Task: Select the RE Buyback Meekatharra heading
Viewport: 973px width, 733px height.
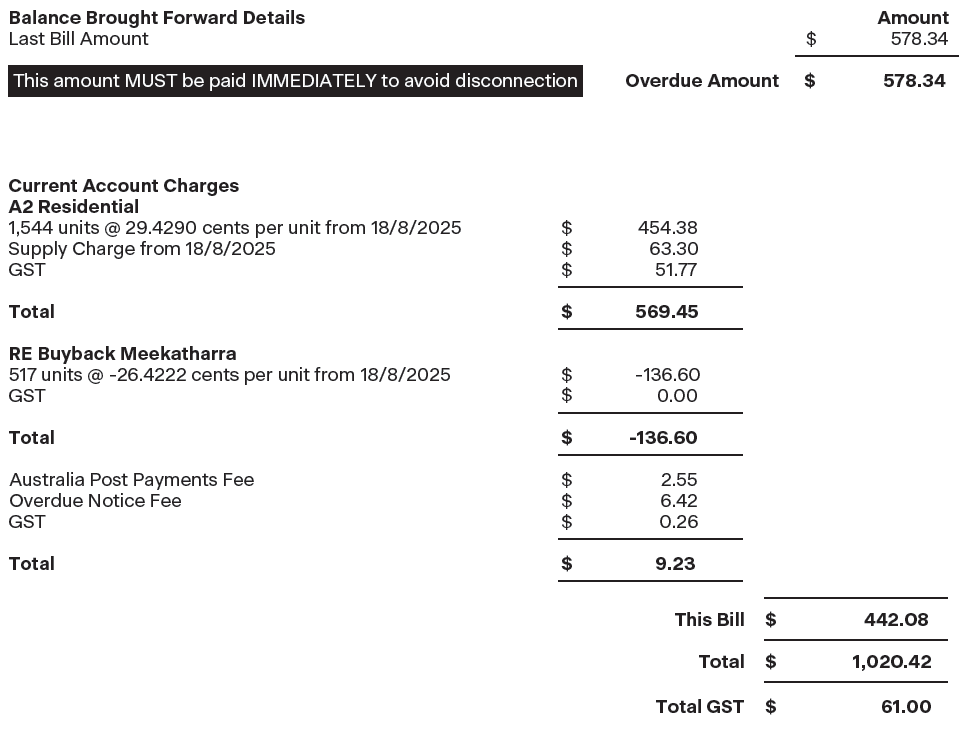Action: 122,354
